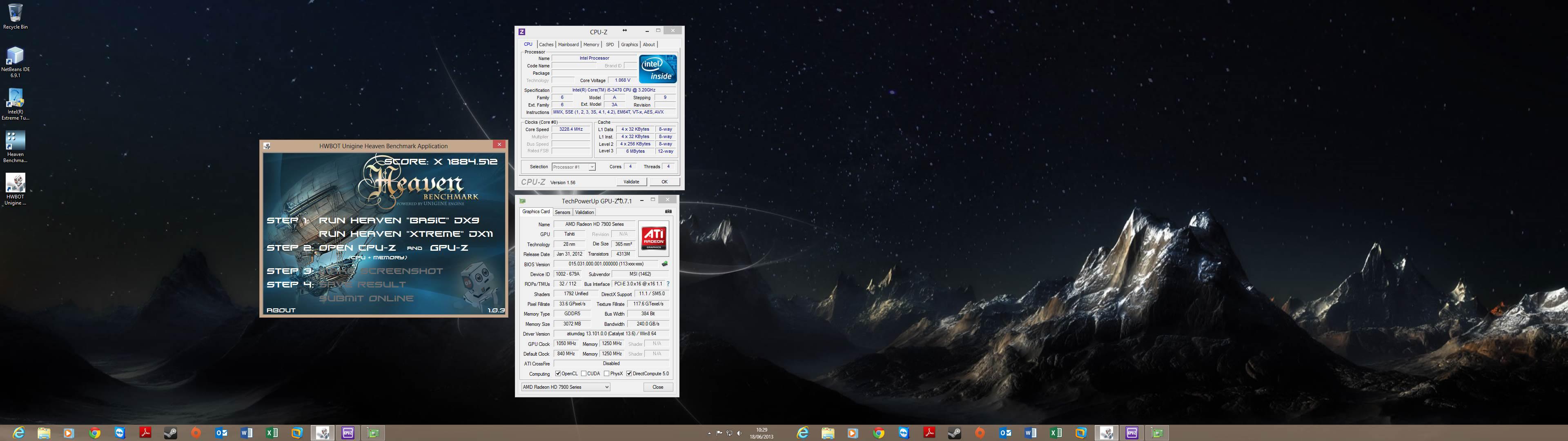Launch Google Chrome from the taskbar with the clock
Screen dimensions: 1568x441
pos(94,433)
